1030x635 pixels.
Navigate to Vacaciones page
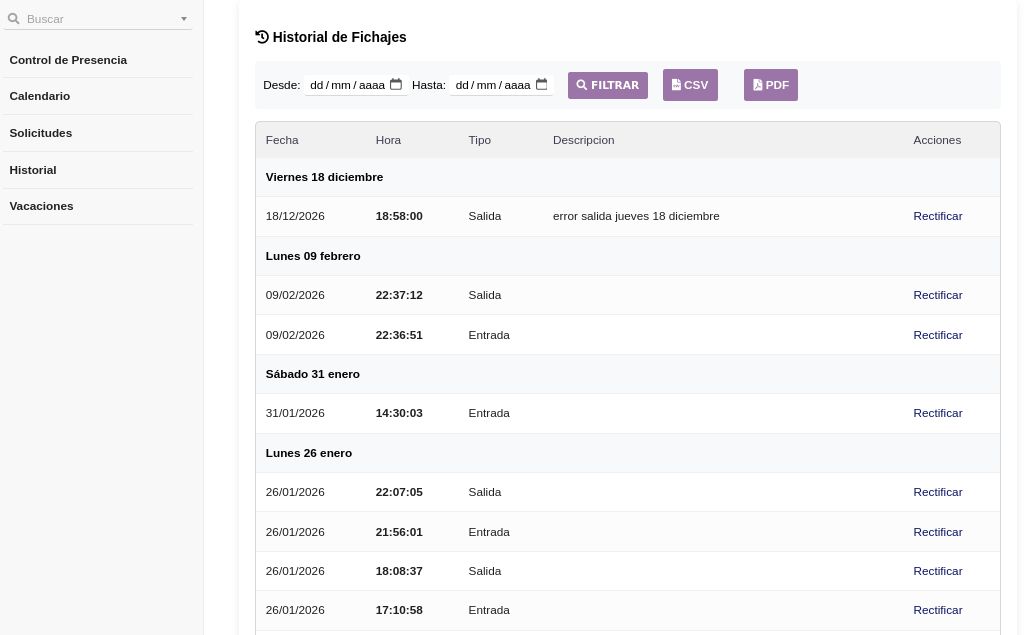pos(42,206)
